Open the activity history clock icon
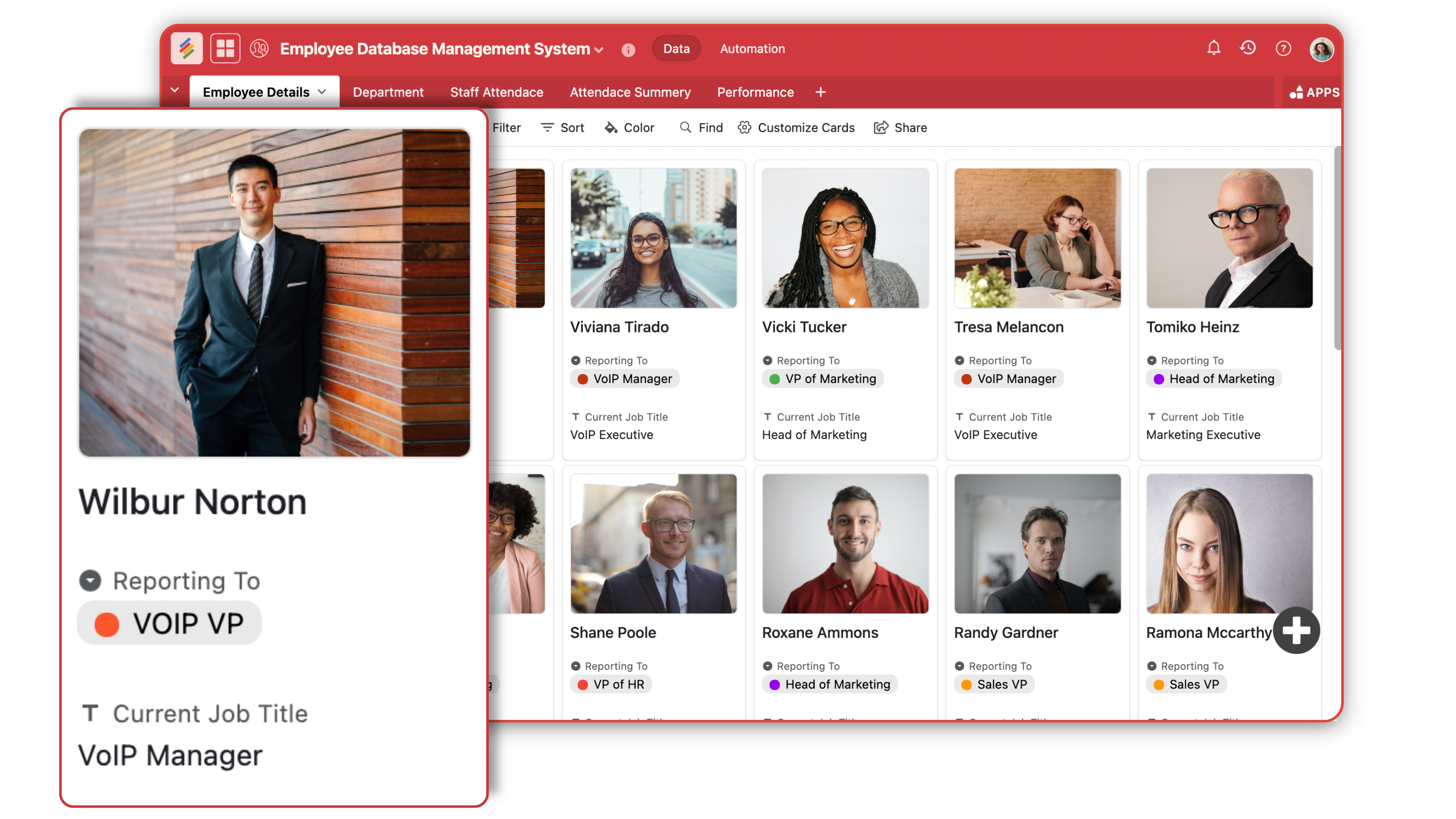 point(1248,49)
